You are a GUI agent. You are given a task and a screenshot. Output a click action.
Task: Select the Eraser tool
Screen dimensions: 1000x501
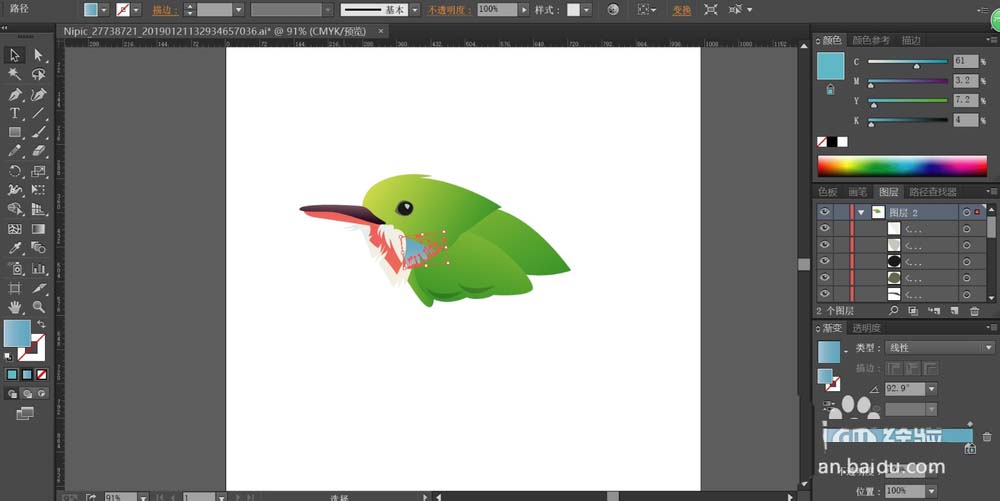pos(38,152)
